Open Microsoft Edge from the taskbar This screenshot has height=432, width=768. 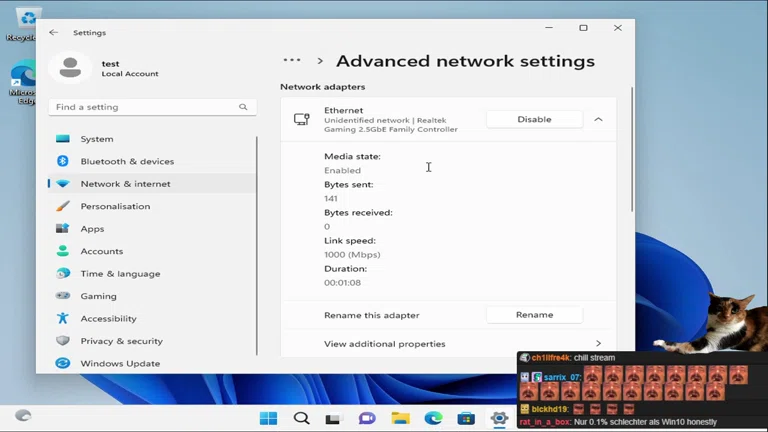pos(433,418)
